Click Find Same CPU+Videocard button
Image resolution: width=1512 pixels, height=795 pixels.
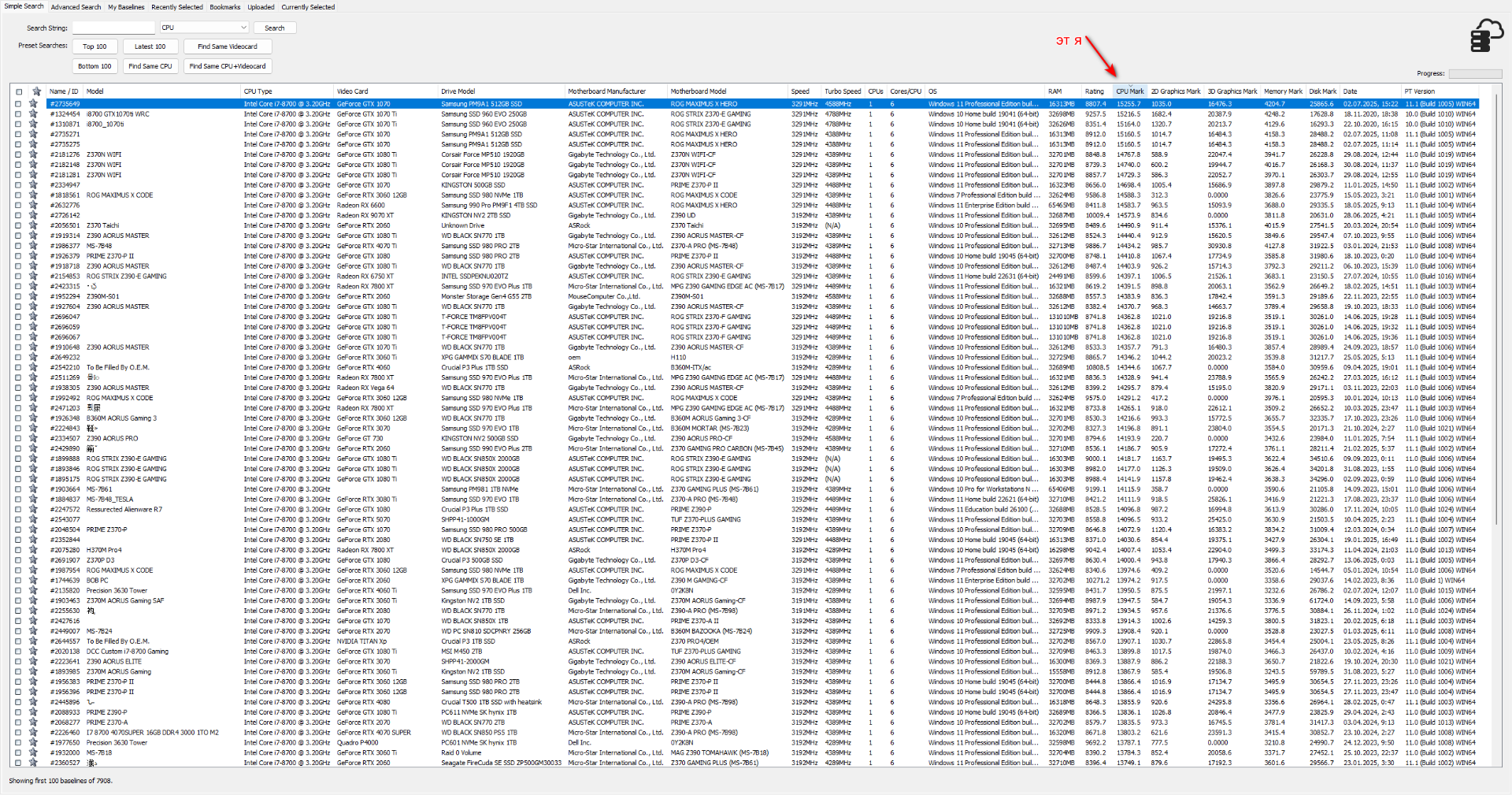(228, 66)
